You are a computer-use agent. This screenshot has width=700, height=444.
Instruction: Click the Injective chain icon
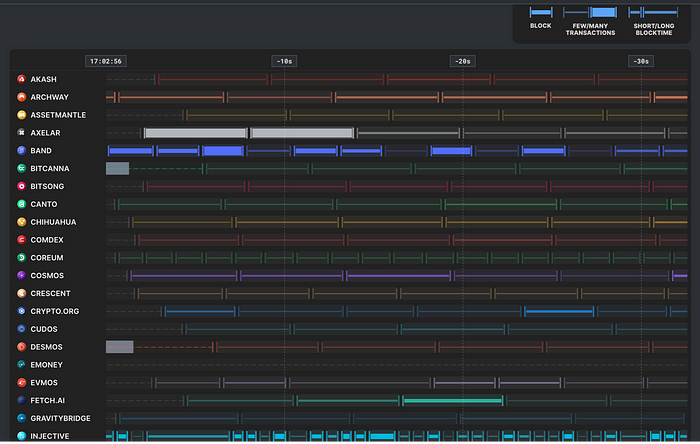tap(21, 436)
